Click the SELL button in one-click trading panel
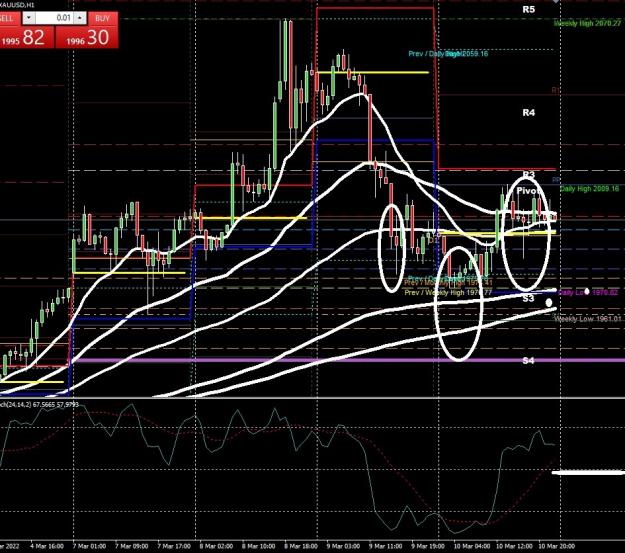The width and height of the screenshot is (625, 553). [8, 18]
